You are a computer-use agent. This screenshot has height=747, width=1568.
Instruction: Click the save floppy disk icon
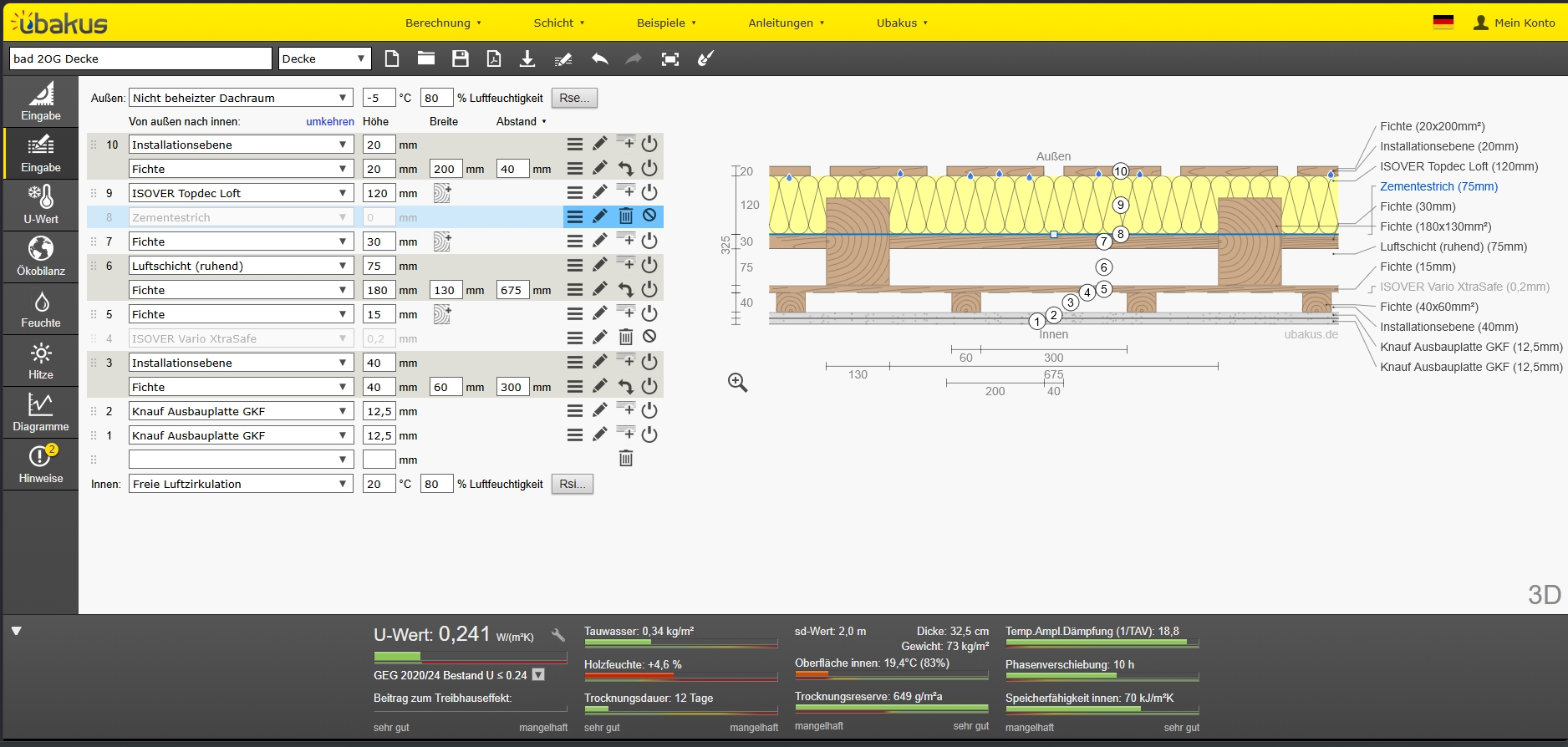tap(460, 58)
